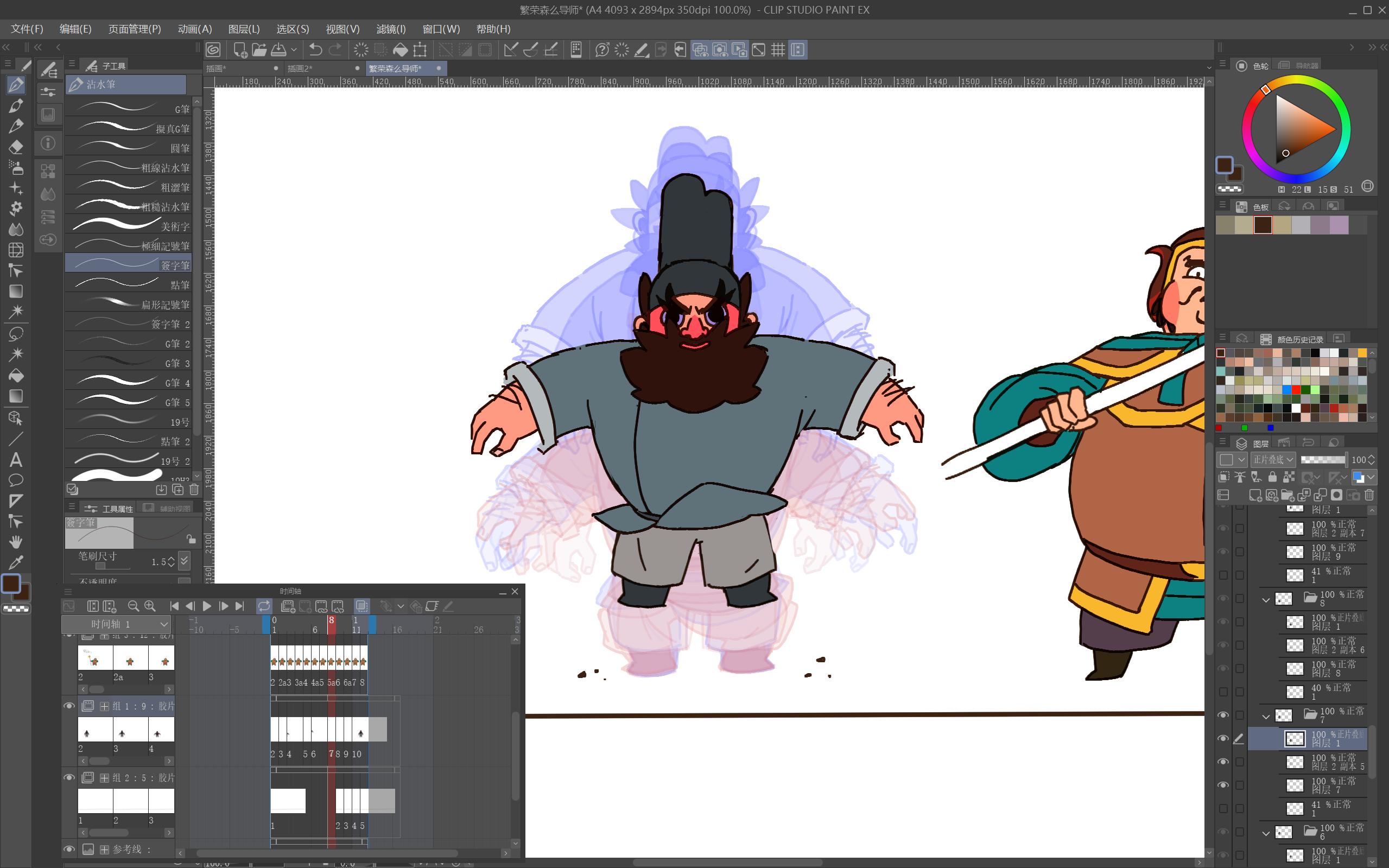Open the 滤镜(I) menu
Viewport: 1389px width, 868px height.
click(391, 29)
